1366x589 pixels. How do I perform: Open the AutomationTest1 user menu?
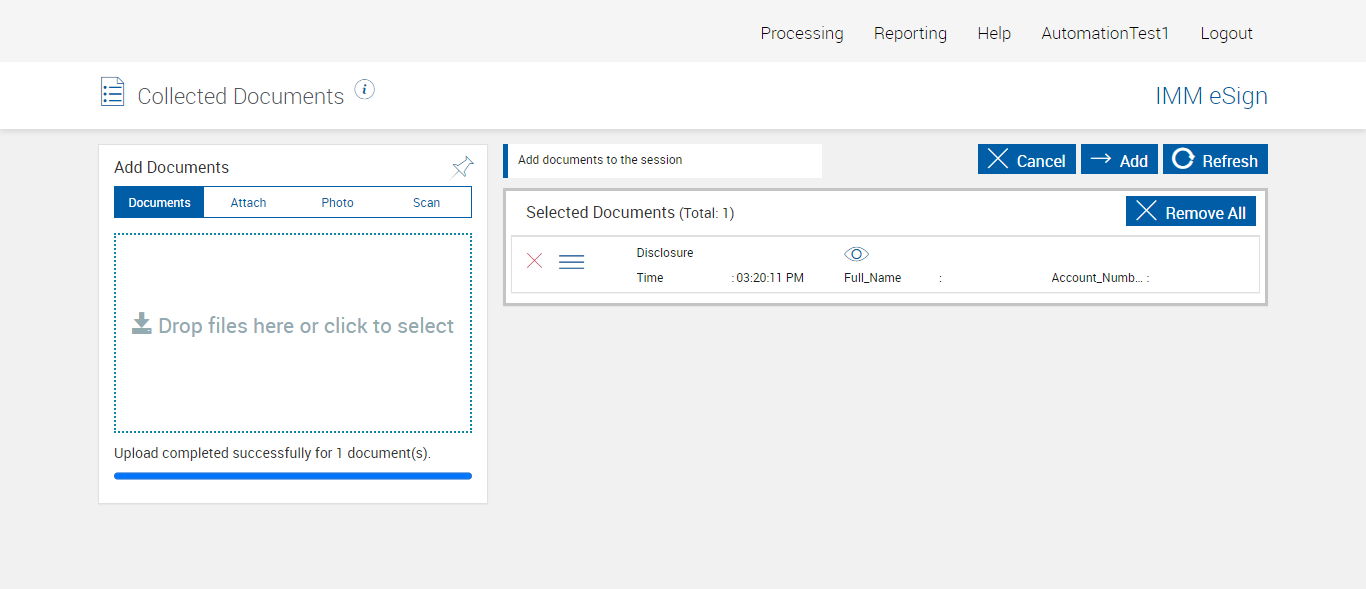(x=1105, y=33)
